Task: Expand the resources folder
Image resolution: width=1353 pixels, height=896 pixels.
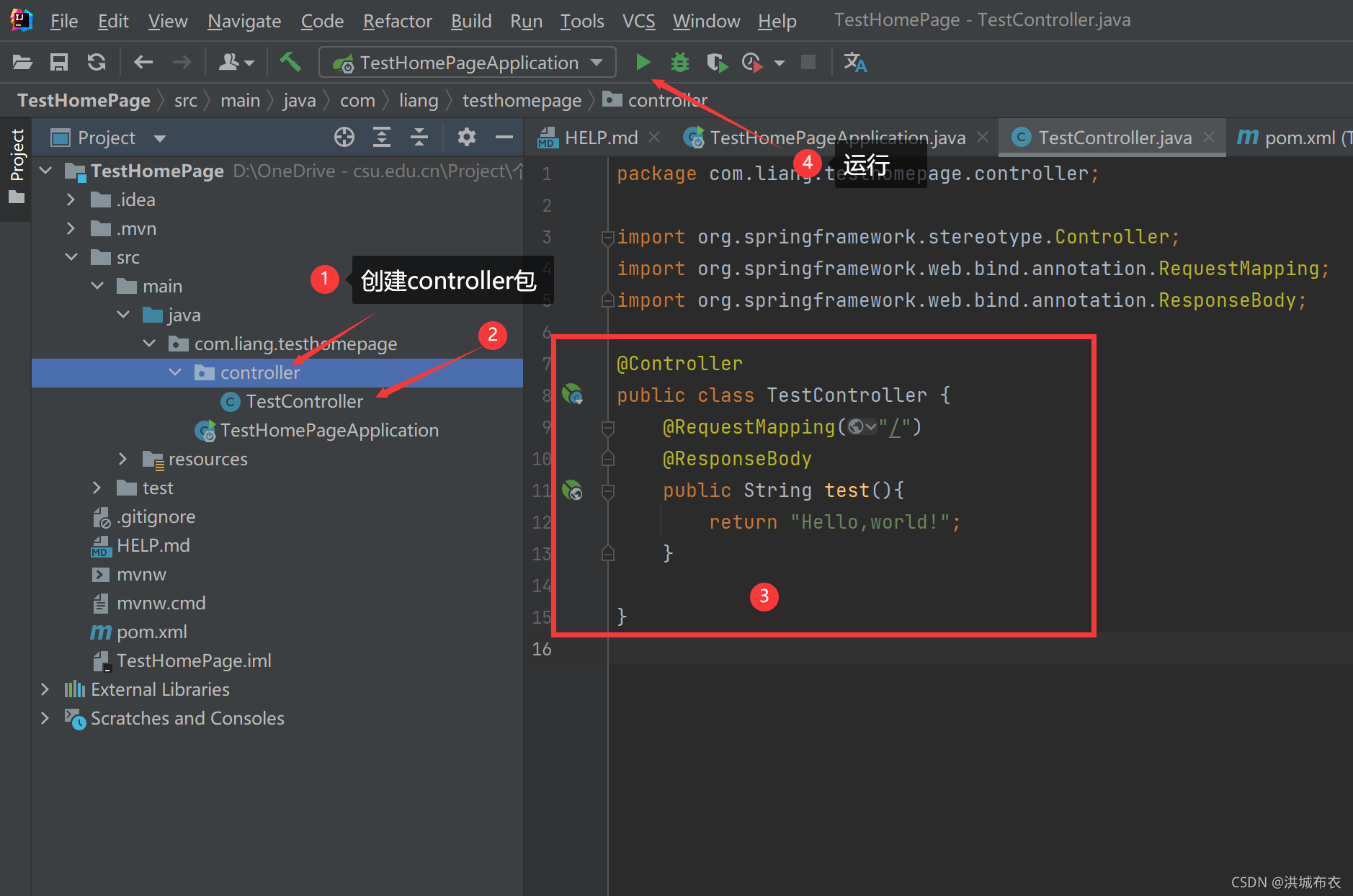Action: coord(123,459)
